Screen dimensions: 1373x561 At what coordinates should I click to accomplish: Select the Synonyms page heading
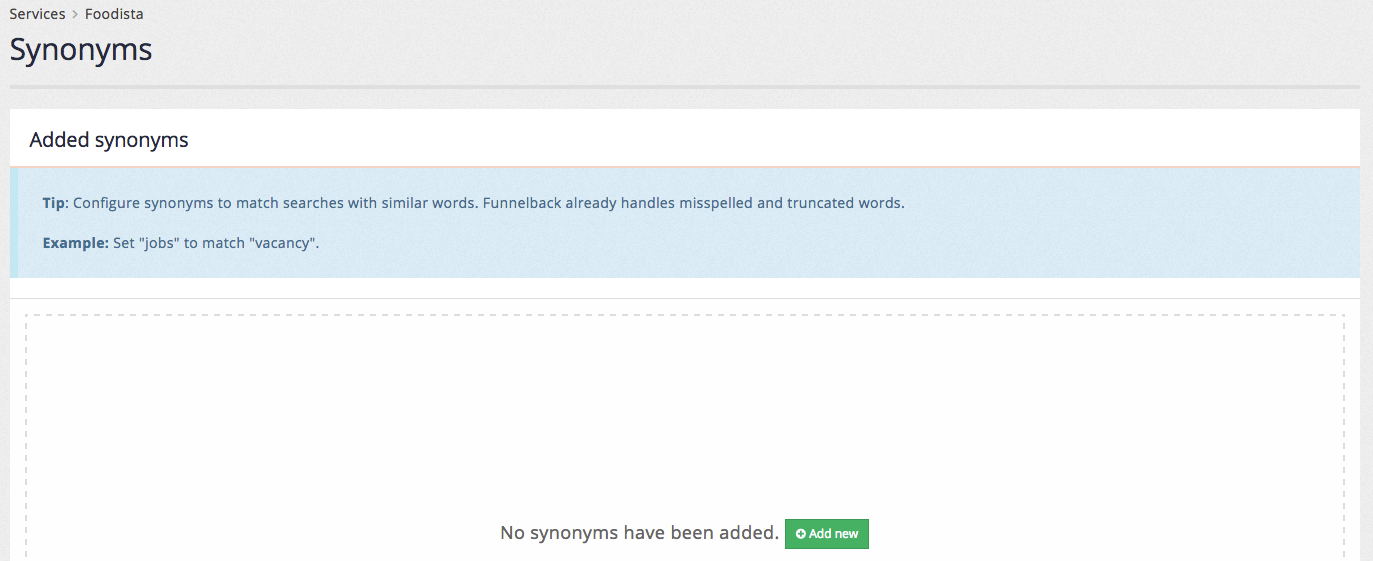click(81, 49)
